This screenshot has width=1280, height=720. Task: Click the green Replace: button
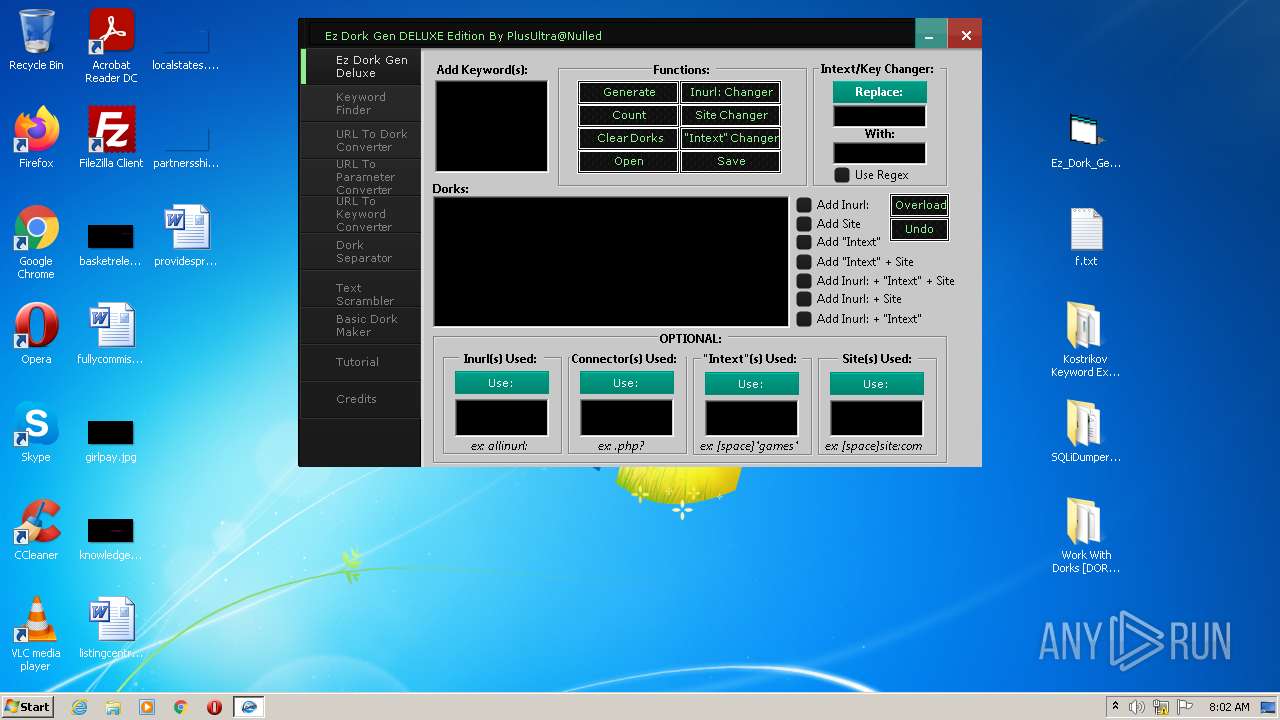click(x=880, y=92)
